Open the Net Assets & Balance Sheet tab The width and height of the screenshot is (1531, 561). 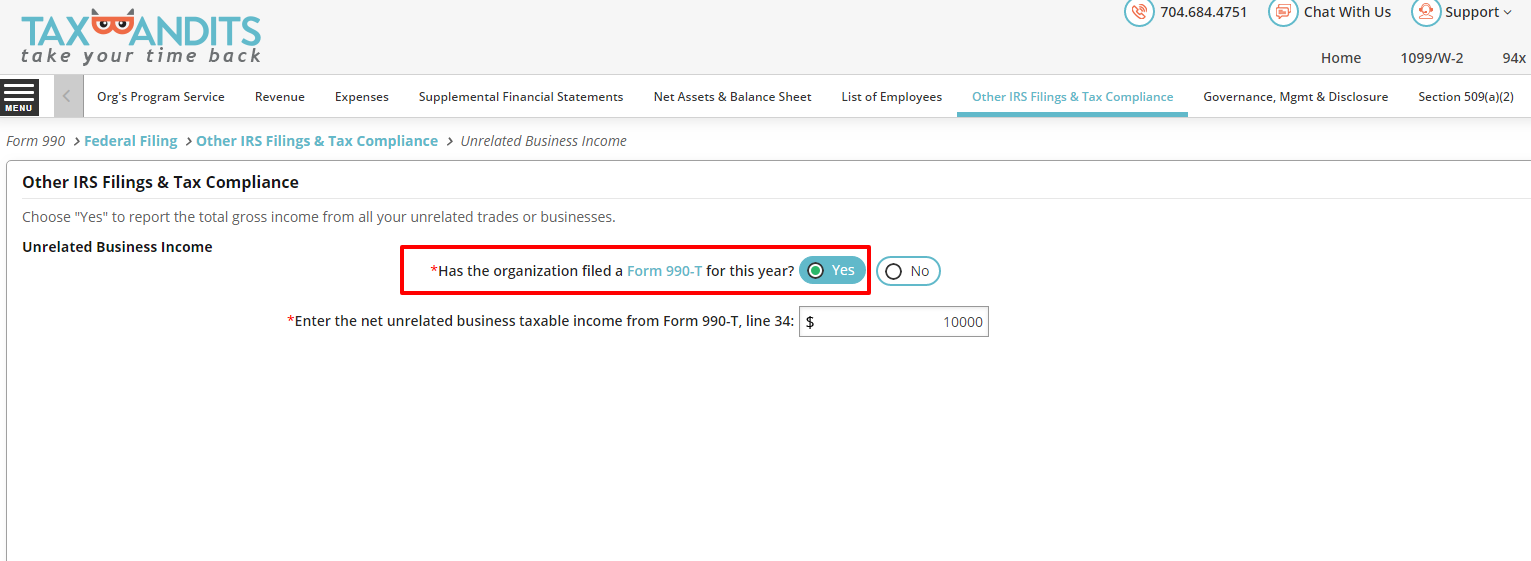click(733, 97)
